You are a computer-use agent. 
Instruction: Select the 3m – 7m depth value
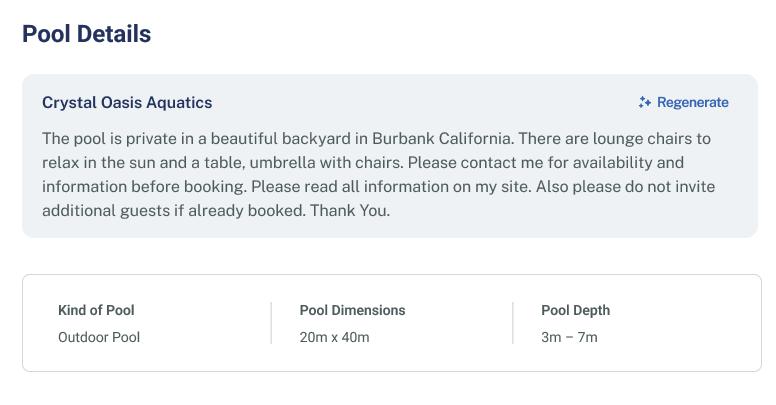click(569, 337)
